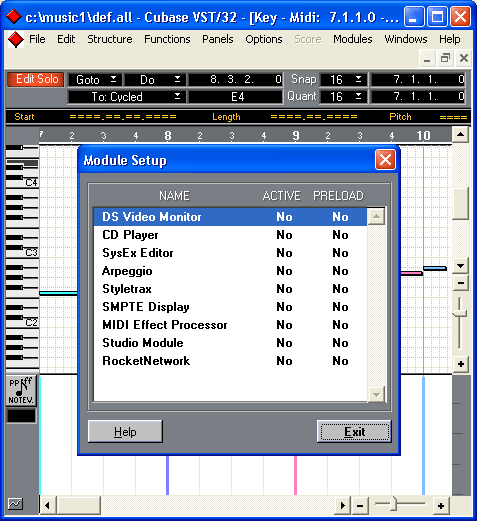Image resolution: width=477 pixels, height=521 pixels.
Task: Click the red diamond Cubase menu icon
Action: click(x=15, y=39)
